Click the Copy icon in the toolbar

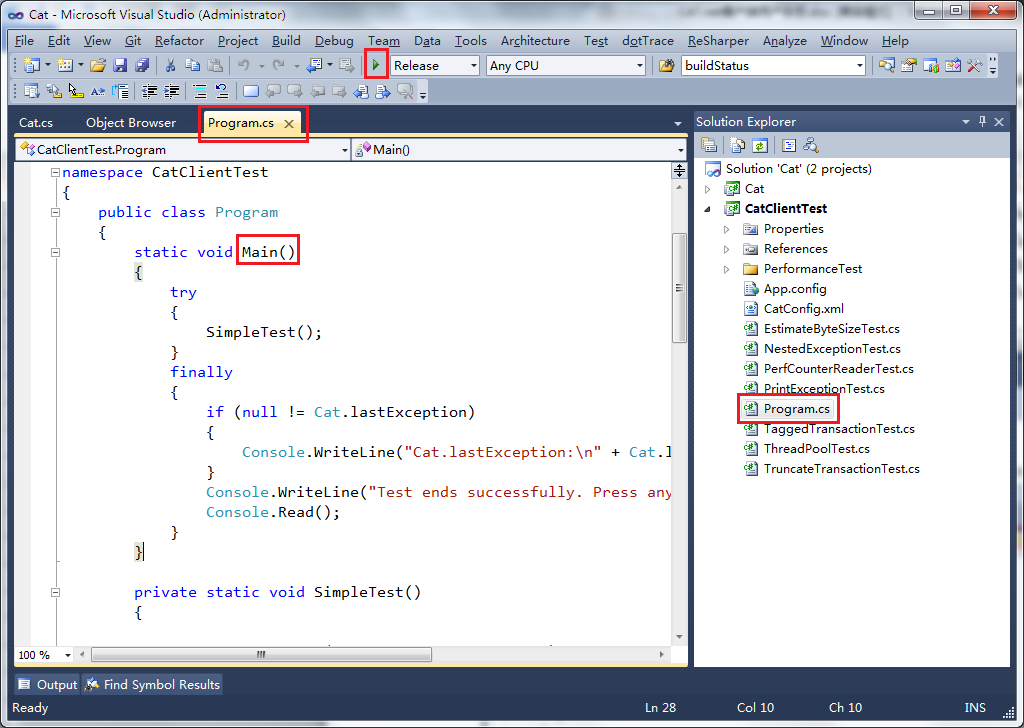pyautogui.click(x=193, y=65)
